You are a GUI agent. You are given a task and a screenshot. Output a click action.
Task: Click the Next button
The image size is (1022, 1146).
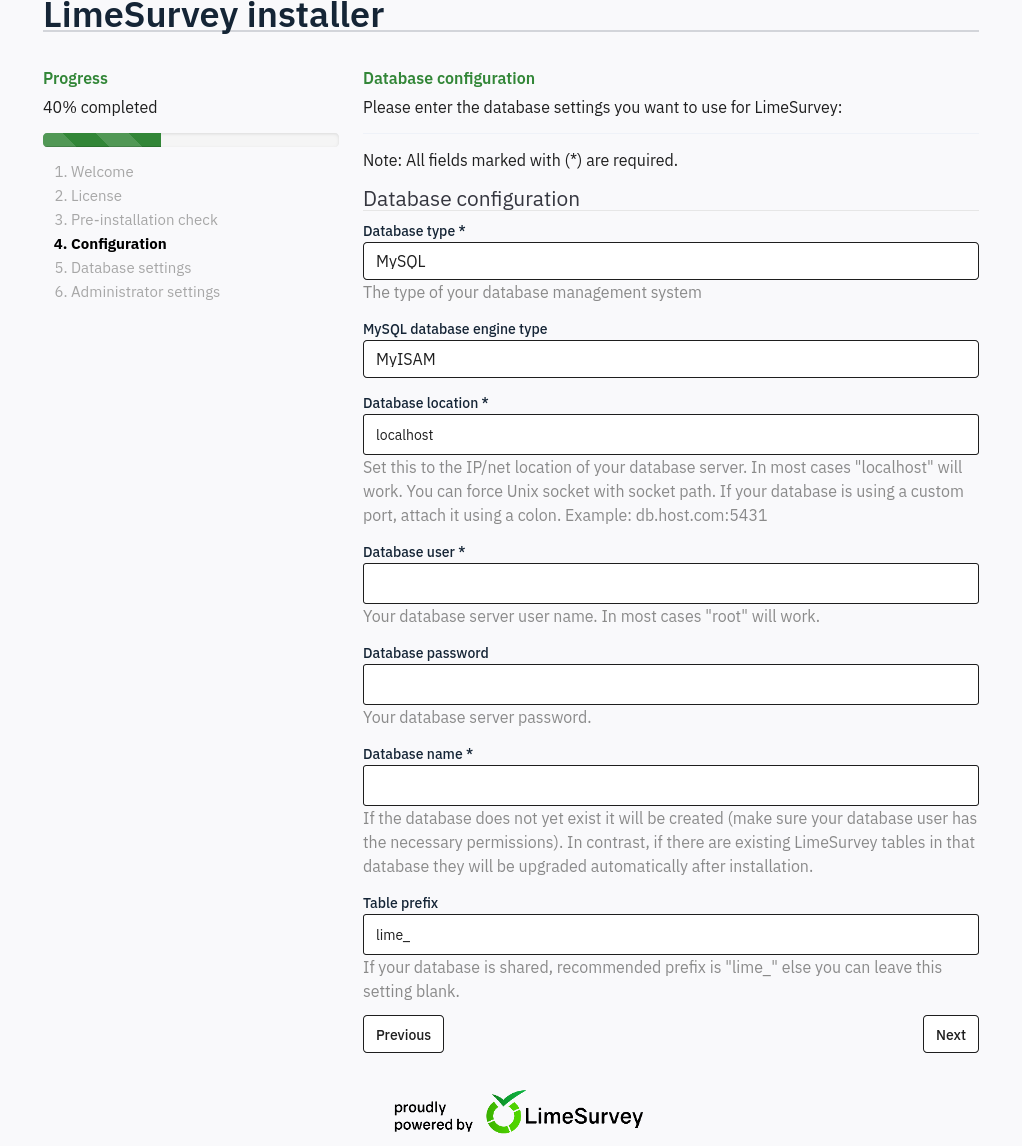coord(950,1035)
